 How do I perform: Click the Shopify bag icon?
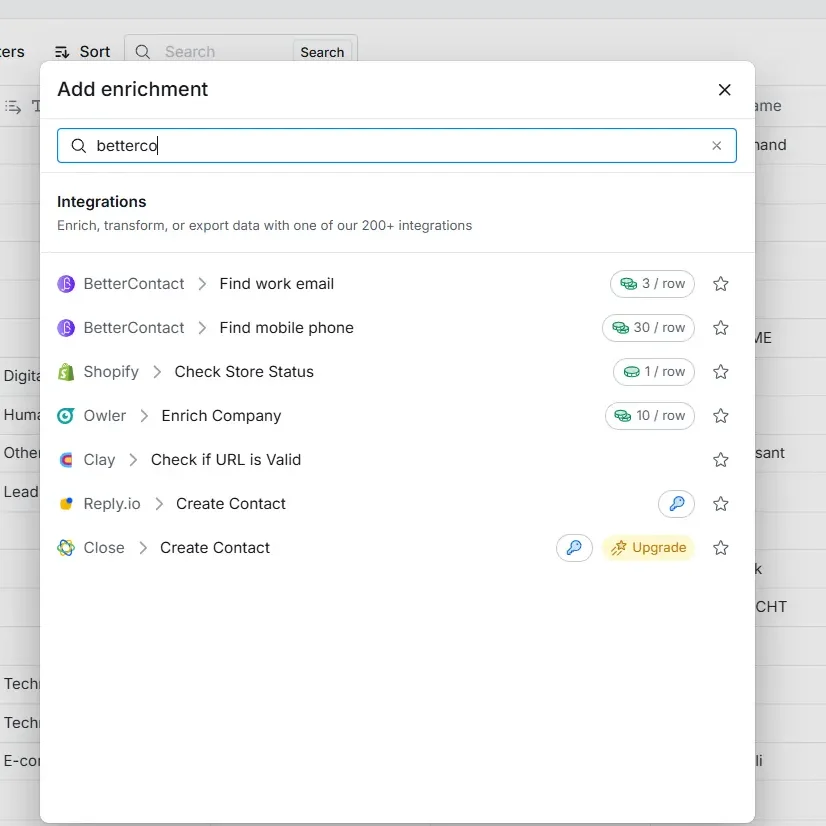(66, 372)
